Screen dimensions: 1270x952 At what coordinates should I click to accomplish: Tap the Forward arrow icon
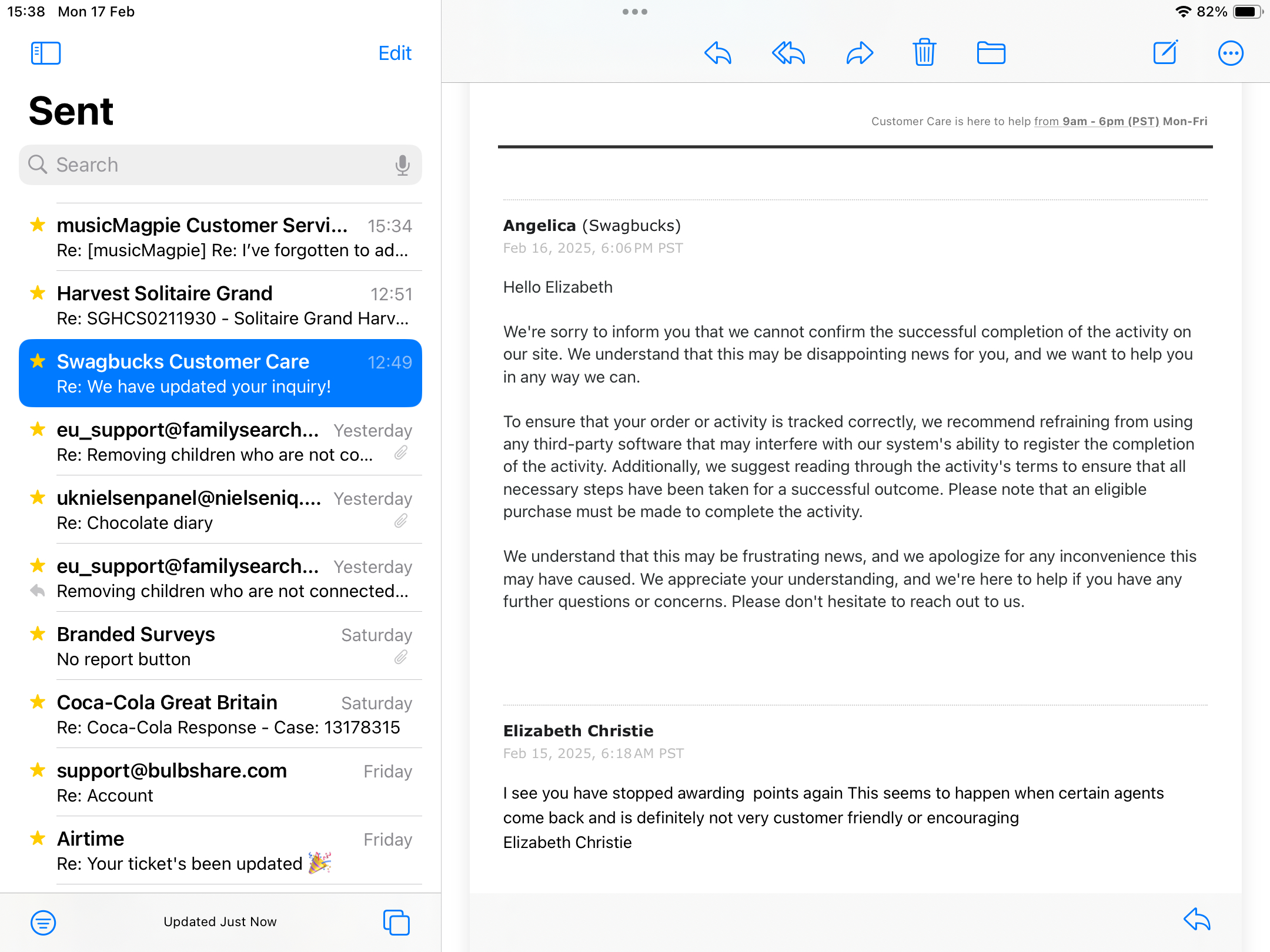pos(860,53)
